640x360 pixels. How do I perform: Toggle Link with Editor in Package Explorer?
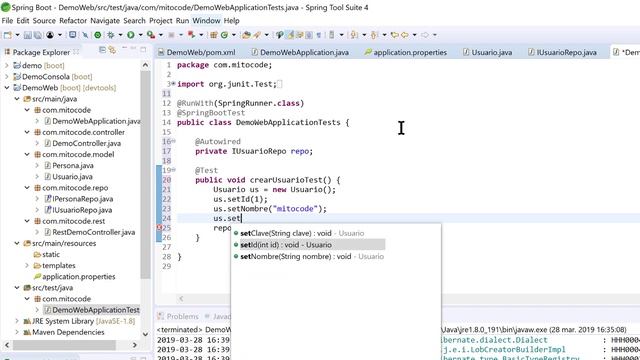112,50
